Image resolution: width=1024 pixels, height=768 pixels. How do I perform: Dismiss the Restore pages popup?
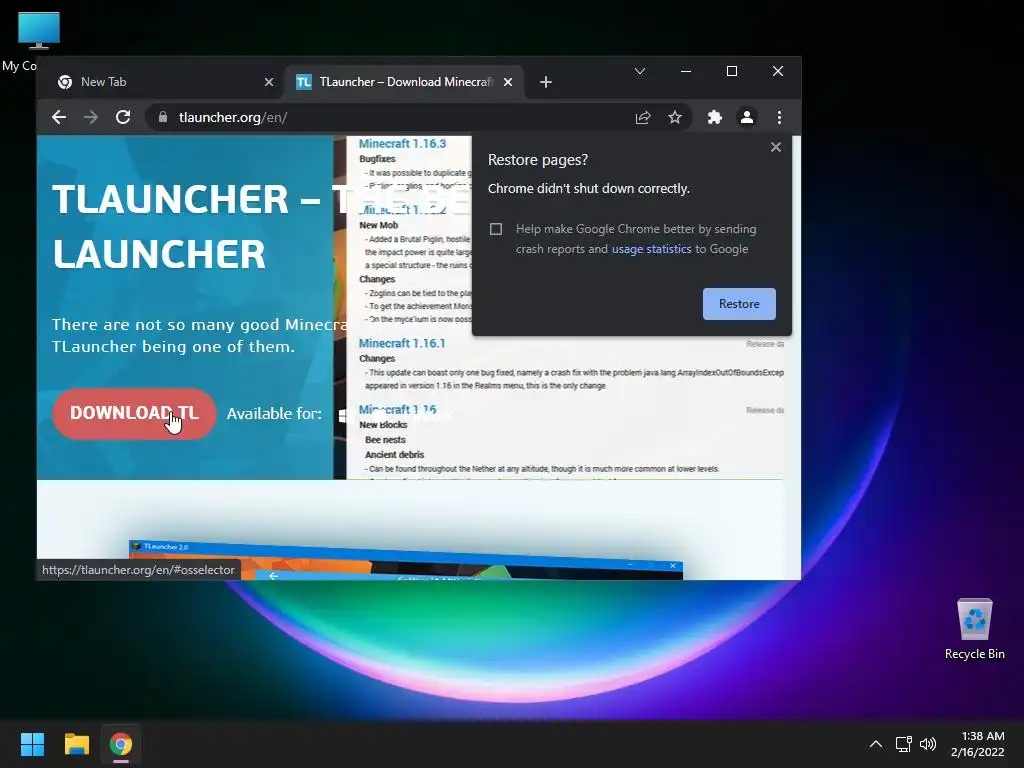[775, 147]
